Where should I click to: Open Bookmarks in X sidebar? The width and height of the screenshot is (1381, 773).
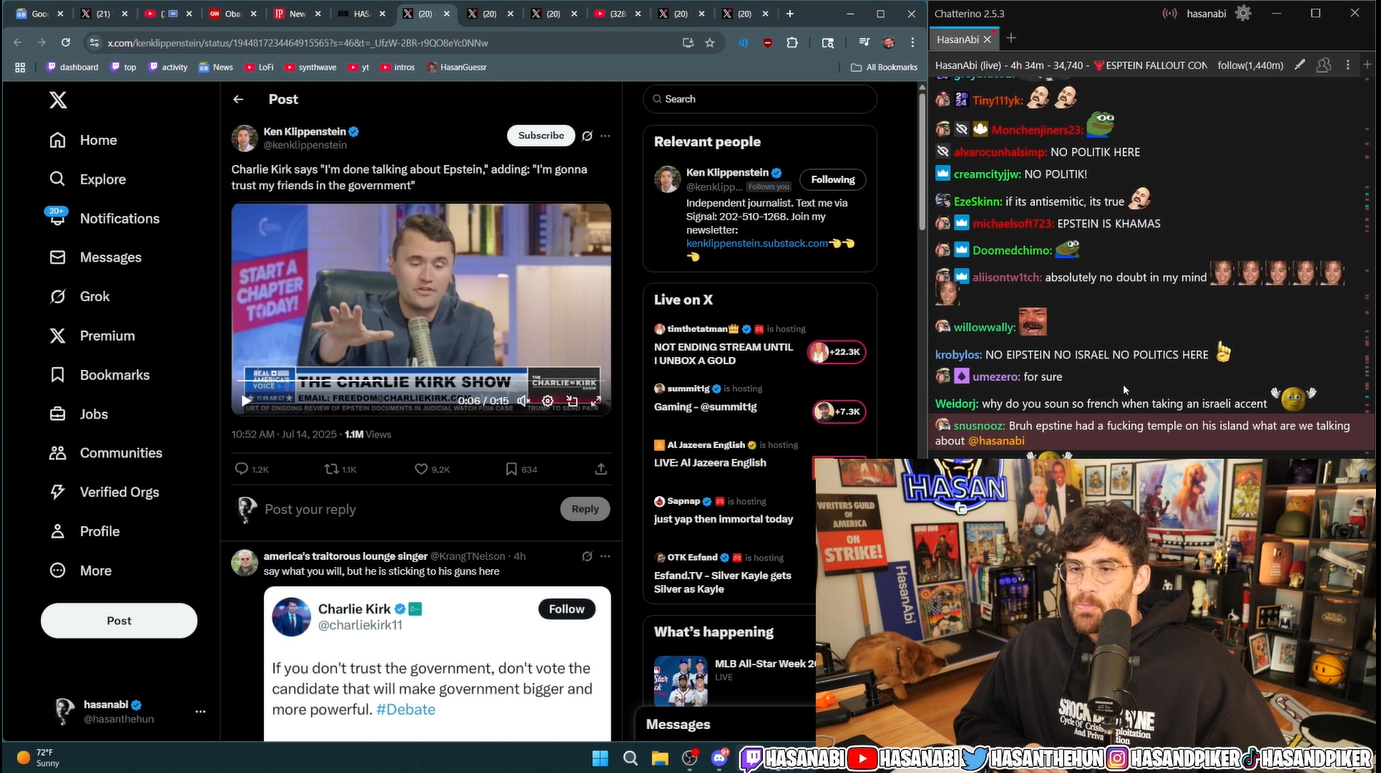coord(100,375)
